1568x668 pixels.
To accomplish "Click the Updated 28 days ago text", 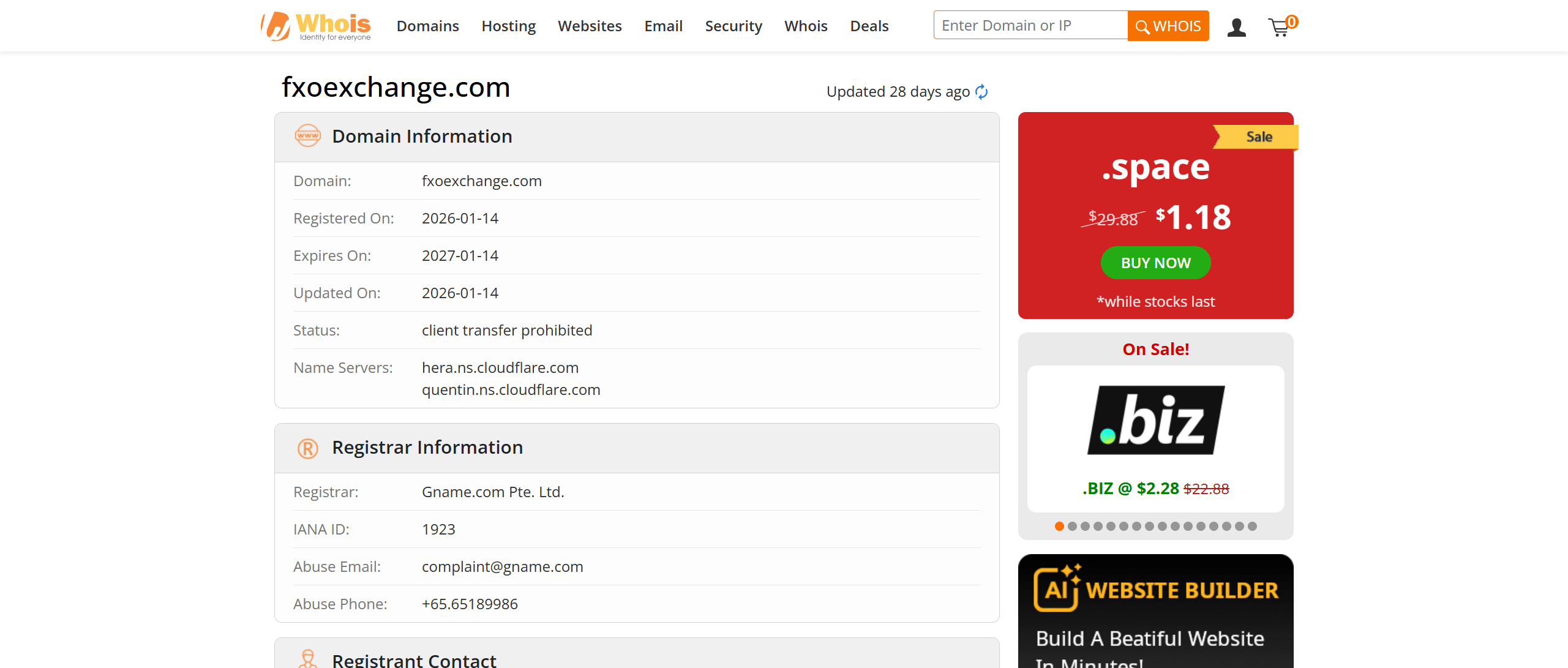I will point(898,92).
